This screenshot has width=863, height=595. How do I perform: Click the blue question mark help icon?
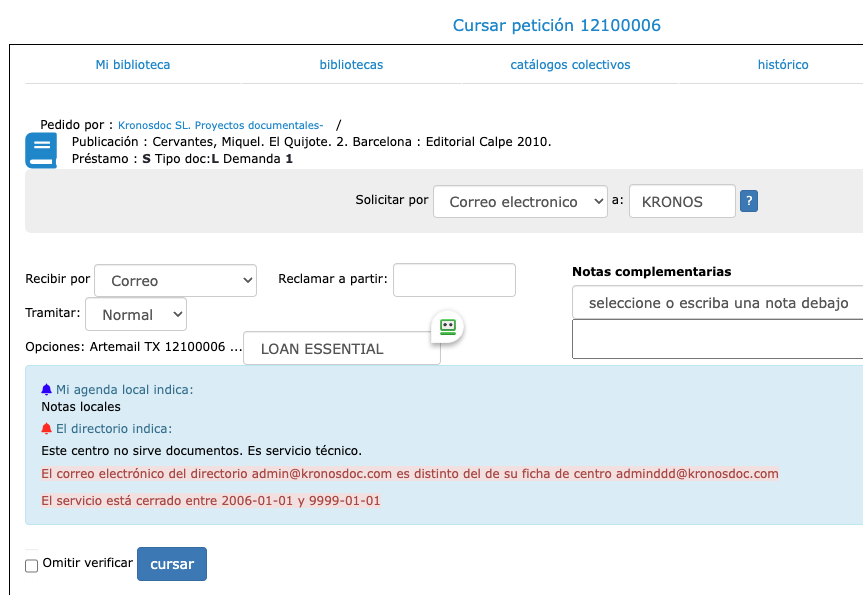[x=749, y=201]
